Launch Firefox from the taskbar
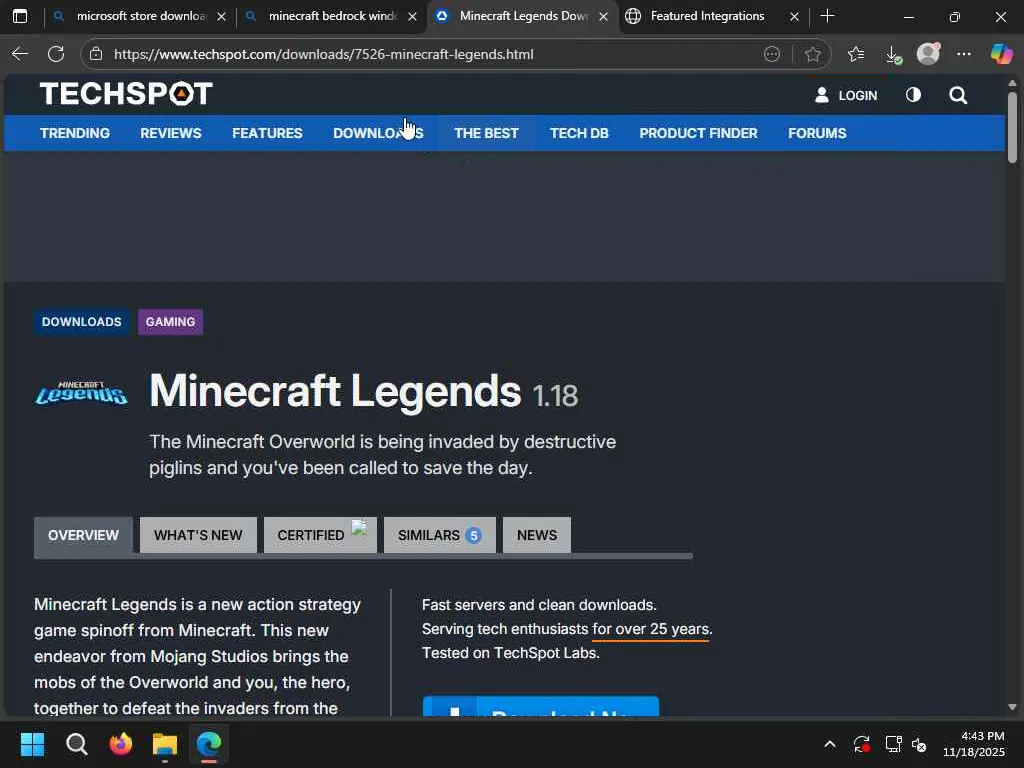The image size is (1024, 768). point(121,744)
